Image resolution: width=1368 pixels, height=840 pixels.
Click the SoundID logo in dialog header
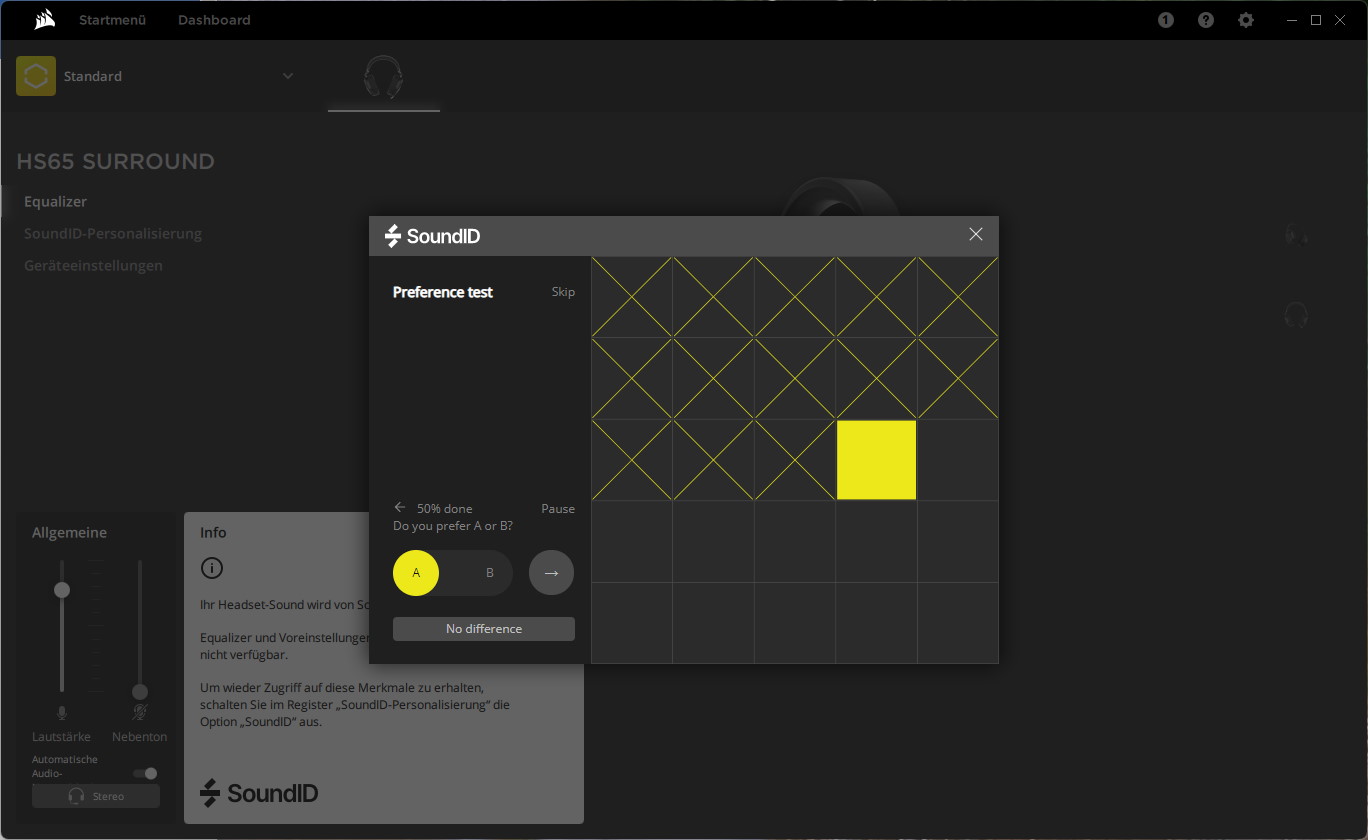tap(433, 236)
